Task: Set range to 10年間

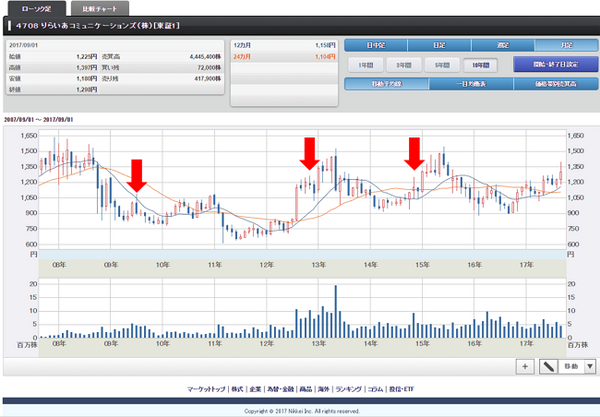Action: coord(480,65)
